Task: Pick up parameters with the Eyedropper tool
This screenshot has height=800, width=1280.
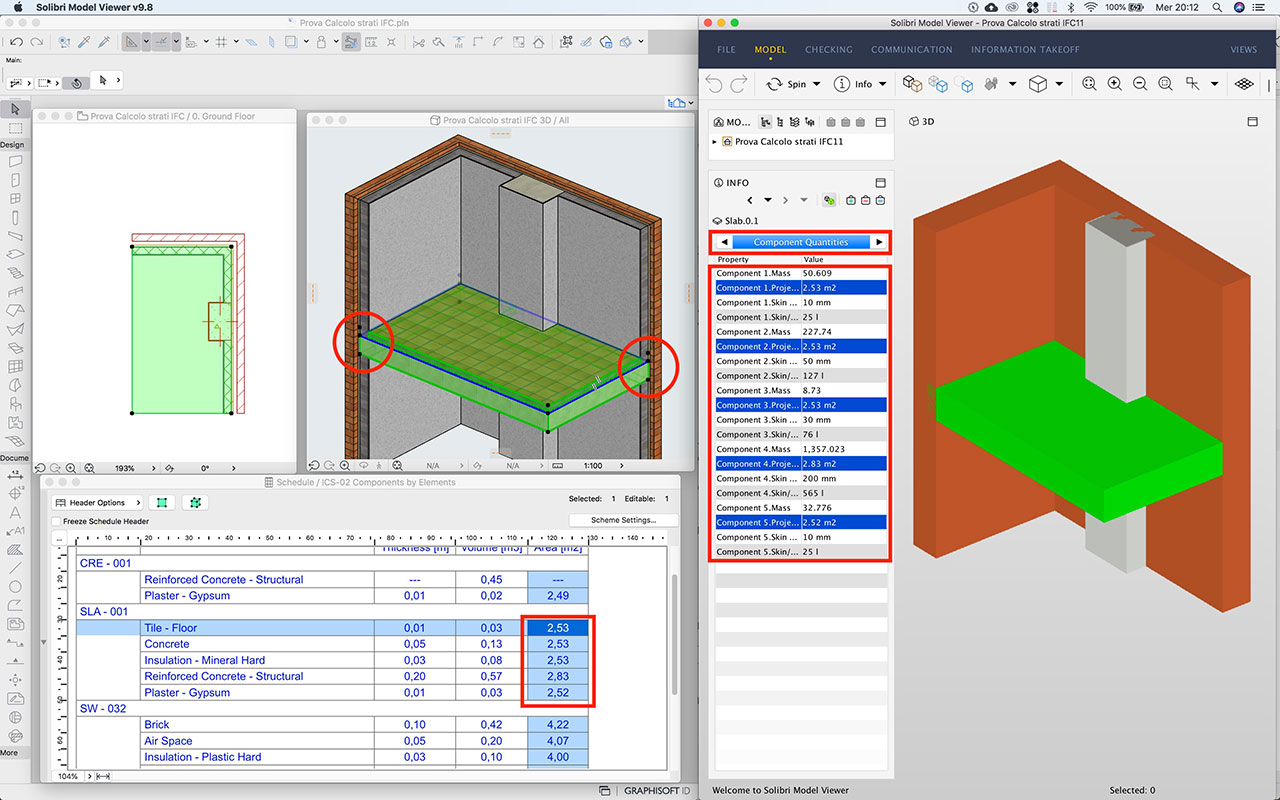Action: point(84,42)
